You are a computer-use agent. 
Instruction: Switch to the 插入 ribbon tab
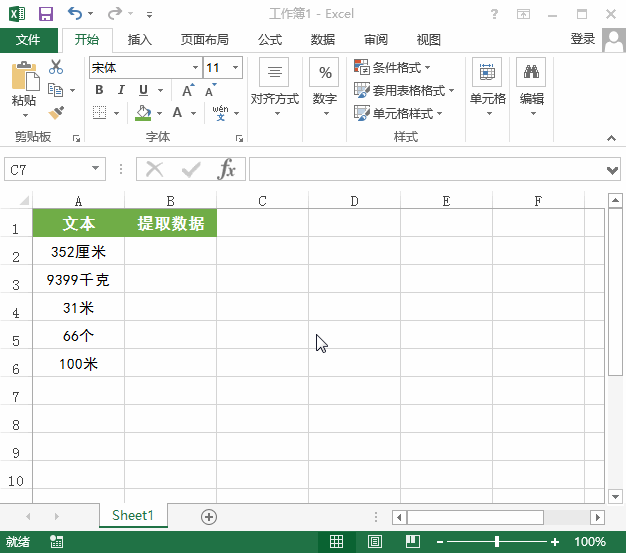point(140,40)
